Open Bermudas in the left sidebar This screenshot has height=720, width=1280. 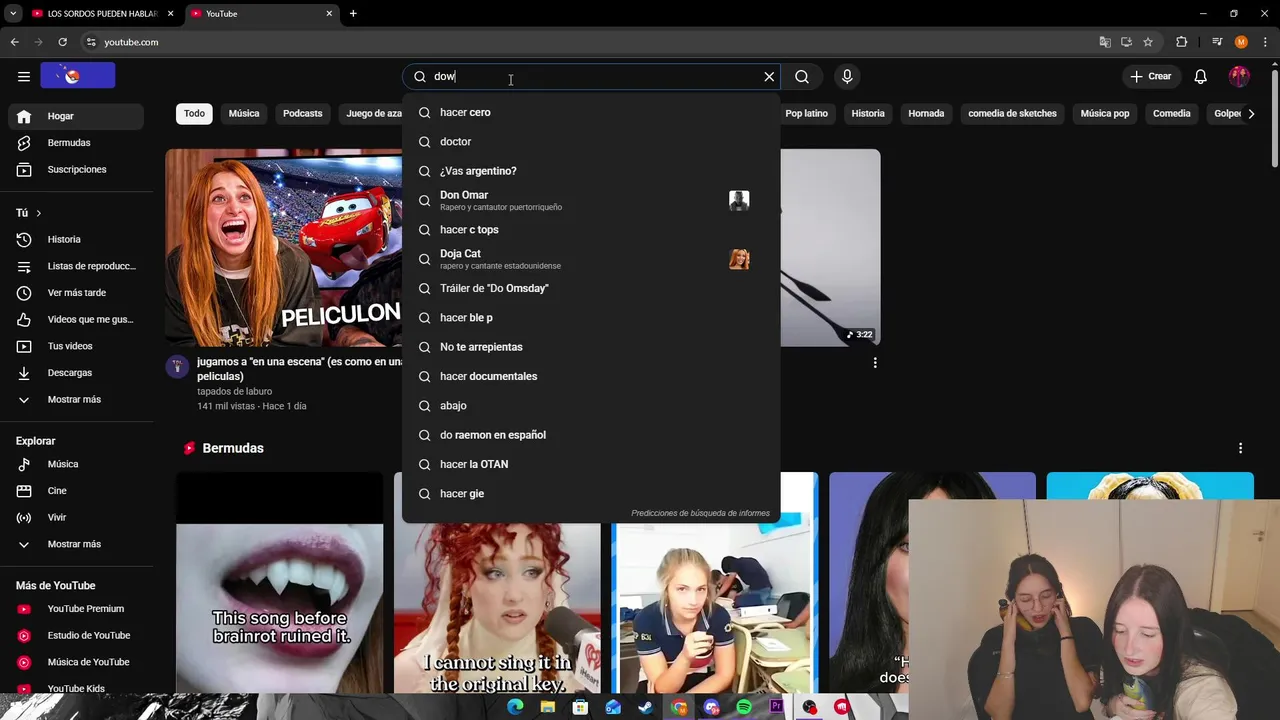pos(76,143)
